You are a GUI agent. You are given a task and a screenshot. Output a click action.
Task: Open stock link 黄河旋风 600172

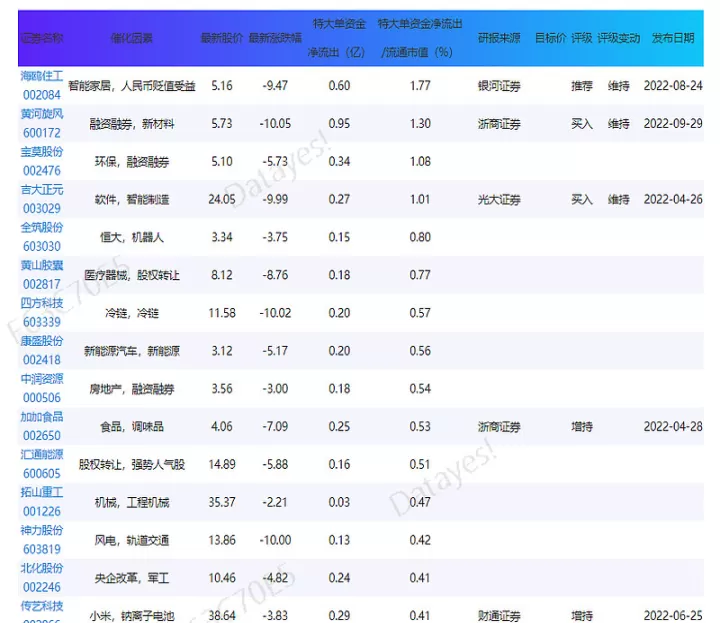point(42,123)
